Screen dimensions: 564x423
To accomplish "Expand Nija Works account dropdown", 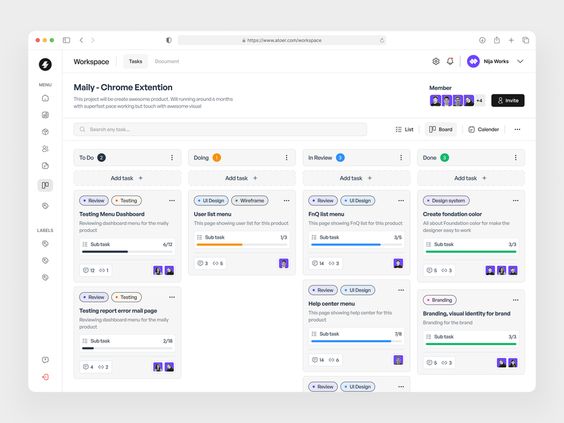I will [x=520, y=62].
